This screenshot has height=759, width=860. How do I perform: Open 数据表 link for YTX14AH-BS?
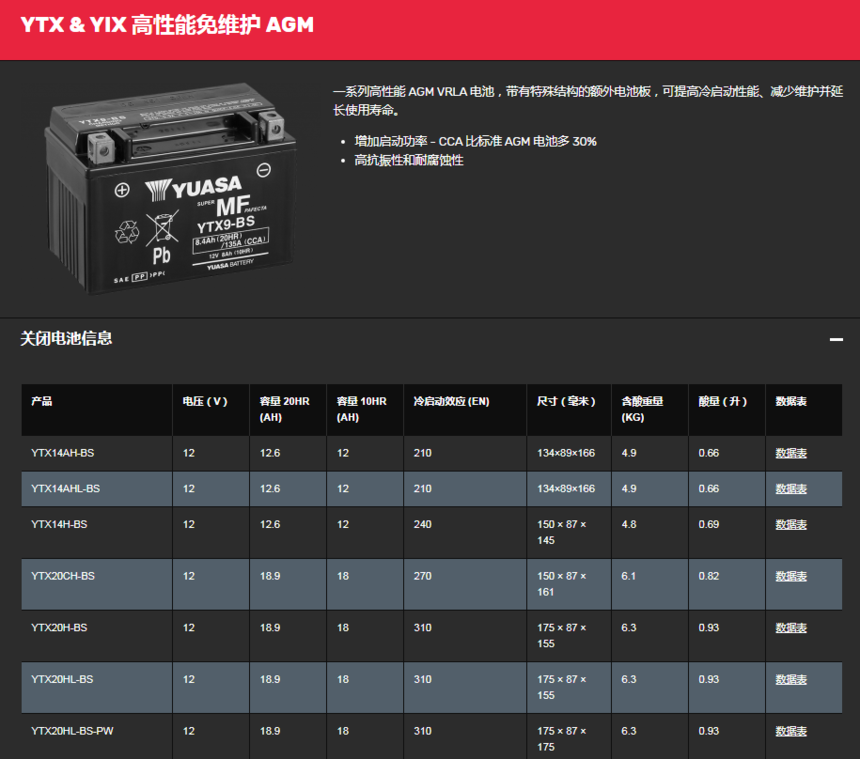[x=791, y=453]
